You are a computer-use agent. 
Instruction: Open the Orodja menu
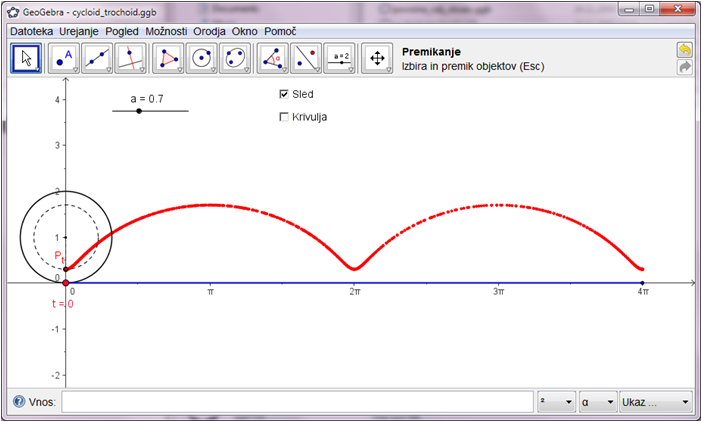209,31
